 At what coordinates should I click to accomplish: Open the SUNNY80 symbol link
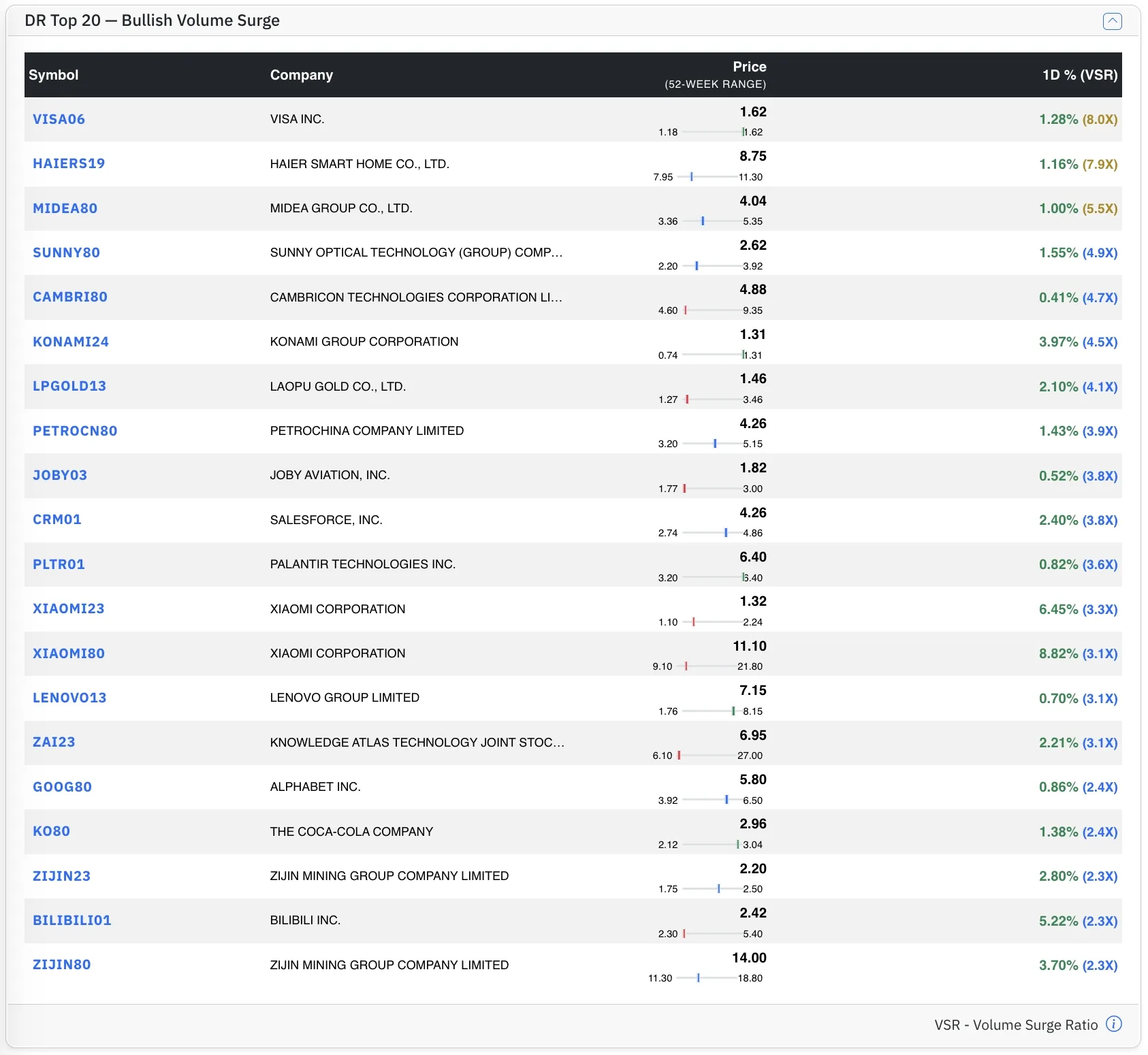(67, 253)
